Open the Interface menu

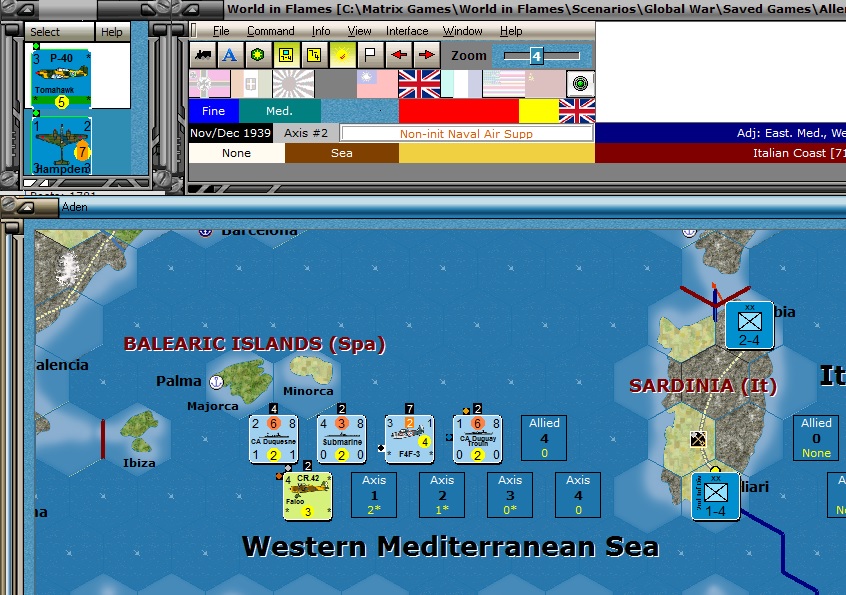(x=407, y=31)
